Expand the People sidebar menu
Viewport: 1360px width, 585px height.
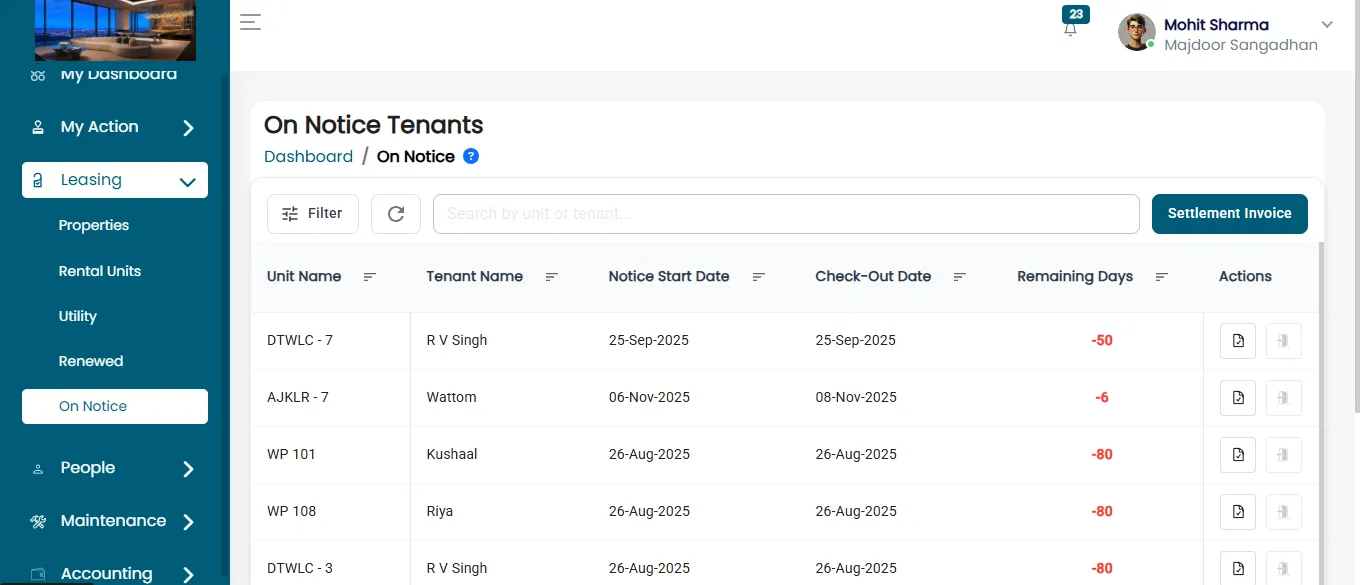(115, 468)
